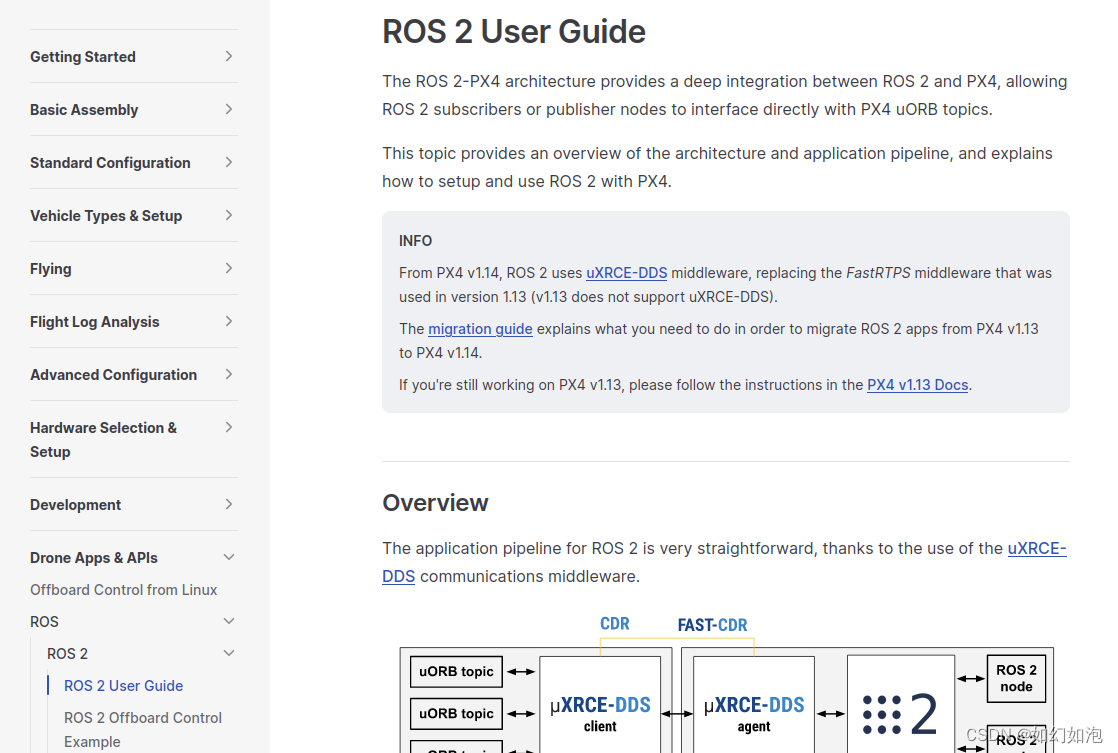
Task: Expand the Flying section chevron
Action: click(x=229, y=268)
